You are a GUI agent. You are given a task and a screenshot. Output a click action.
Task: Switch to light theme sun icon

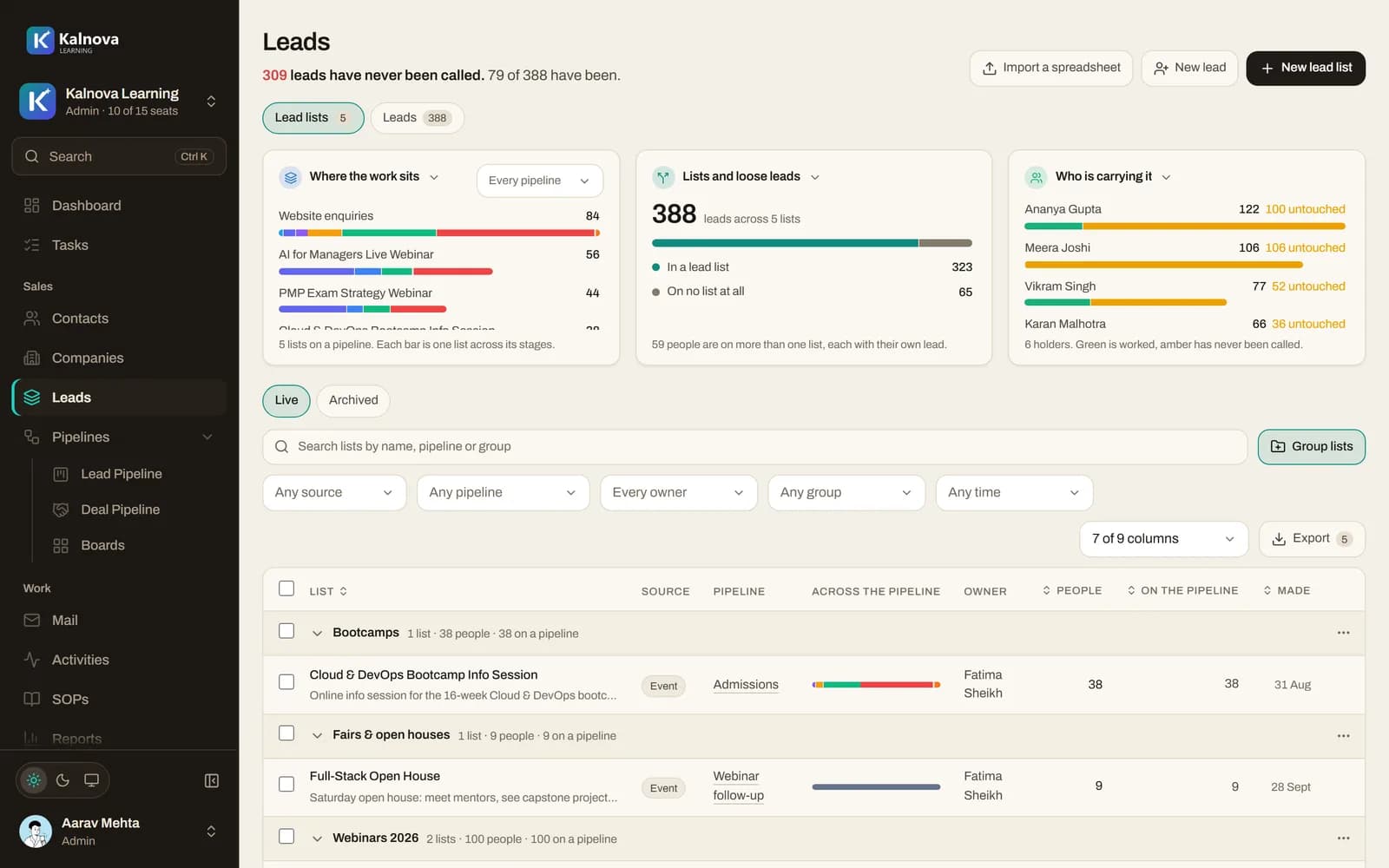coord(34,780)
